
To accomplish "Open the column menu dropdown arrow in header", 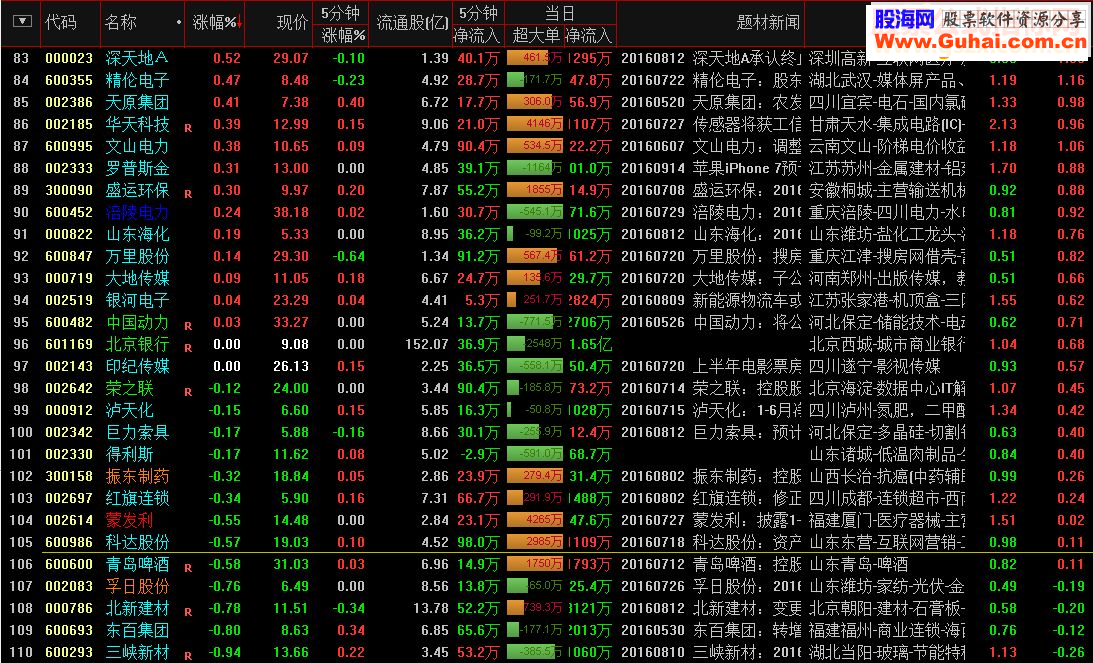I will 22,22.
